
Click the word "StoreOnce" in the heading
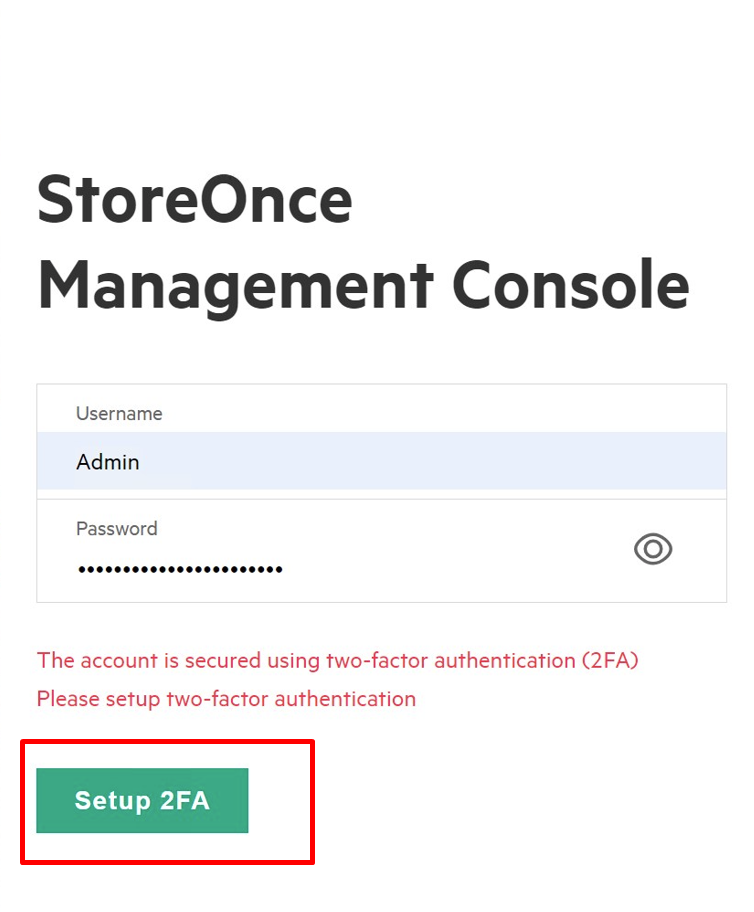point(195,200)
